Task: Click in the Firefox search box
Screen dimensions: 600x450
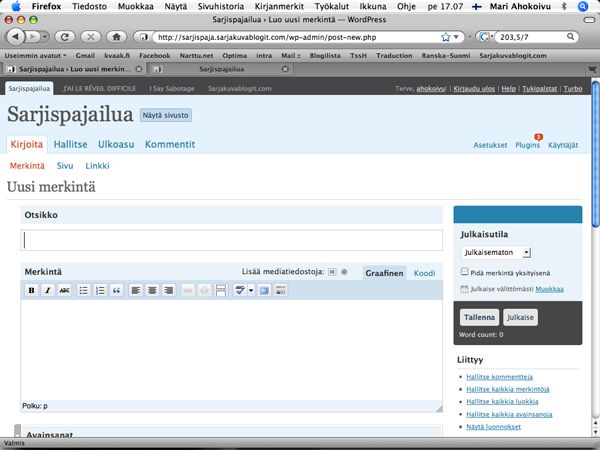Action: [x=532, y=37]
